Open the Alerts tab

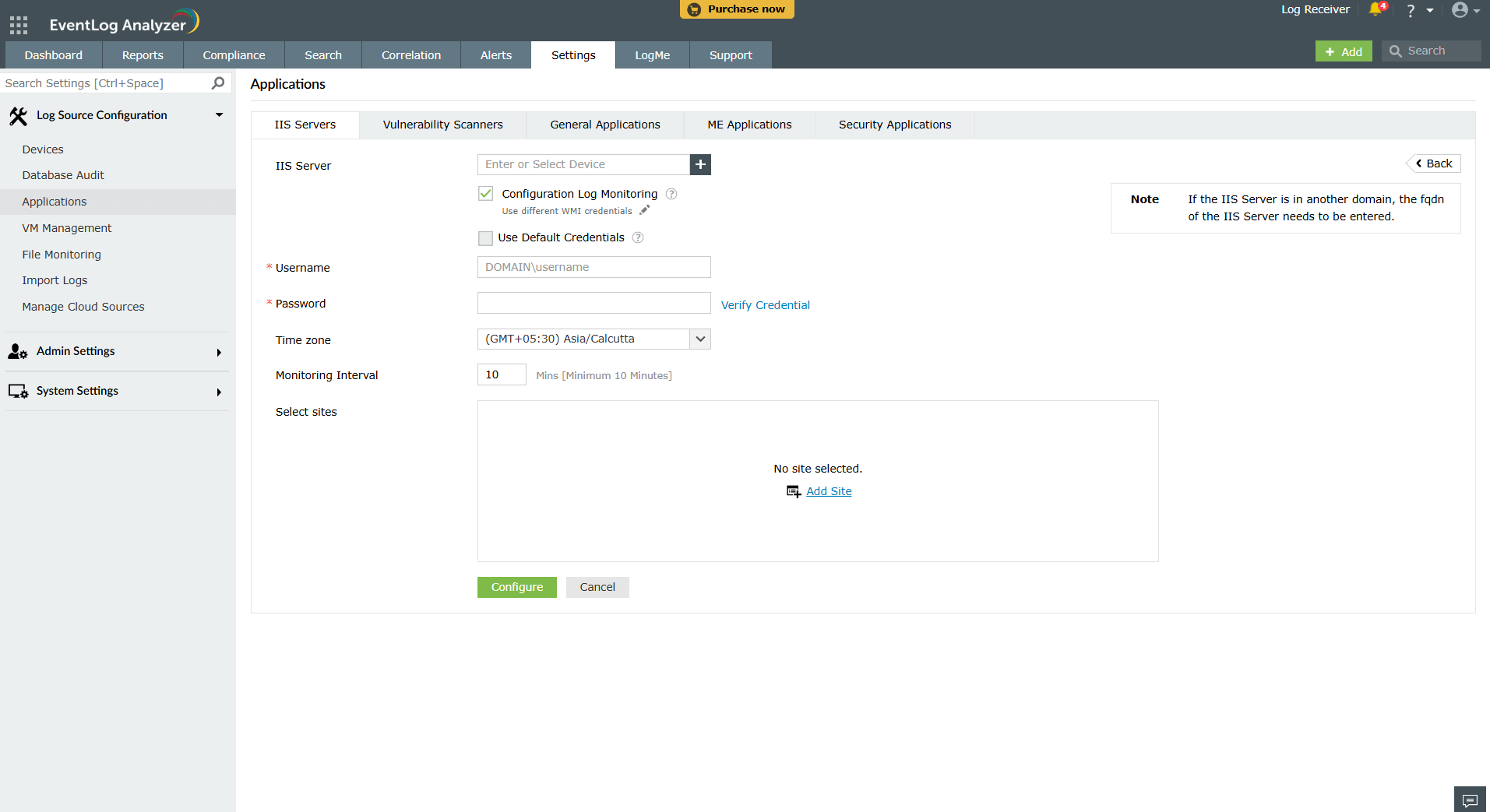(x=496, y=55)
